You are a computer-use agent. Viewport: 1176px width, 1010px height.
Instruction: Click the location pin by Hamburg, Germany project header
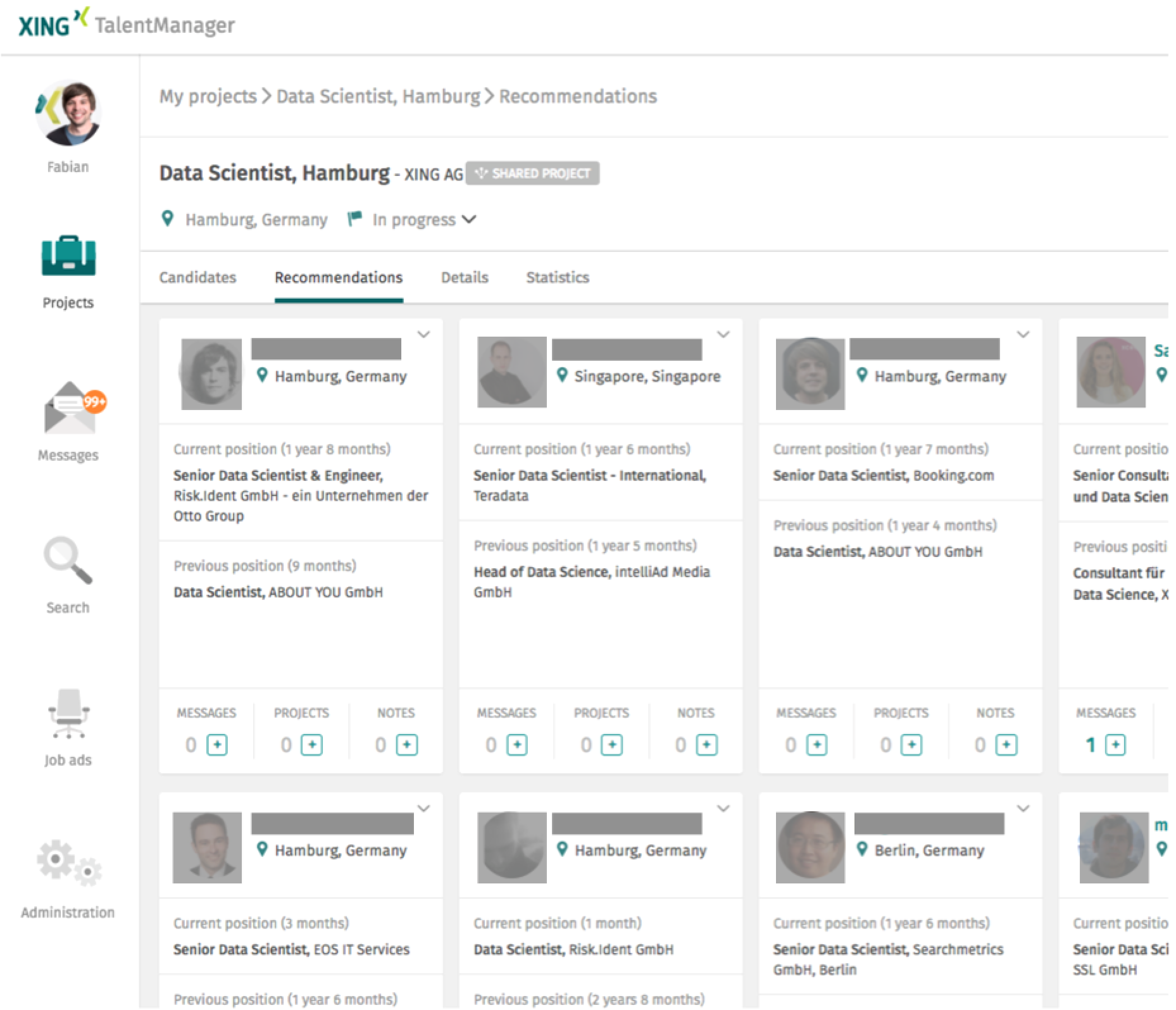pyautogui.click(x=168, y=219)
